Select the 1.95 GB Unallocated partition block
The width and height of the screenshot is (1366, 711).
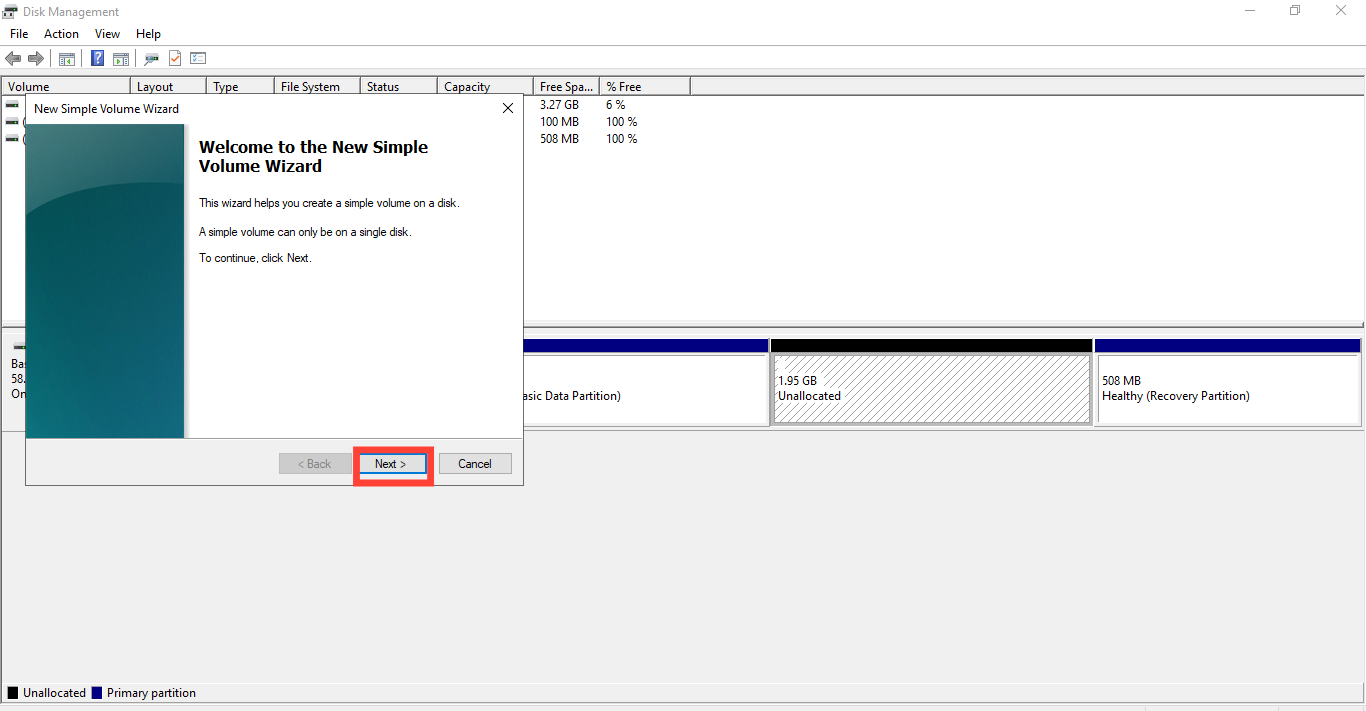(x=930, y=388)
